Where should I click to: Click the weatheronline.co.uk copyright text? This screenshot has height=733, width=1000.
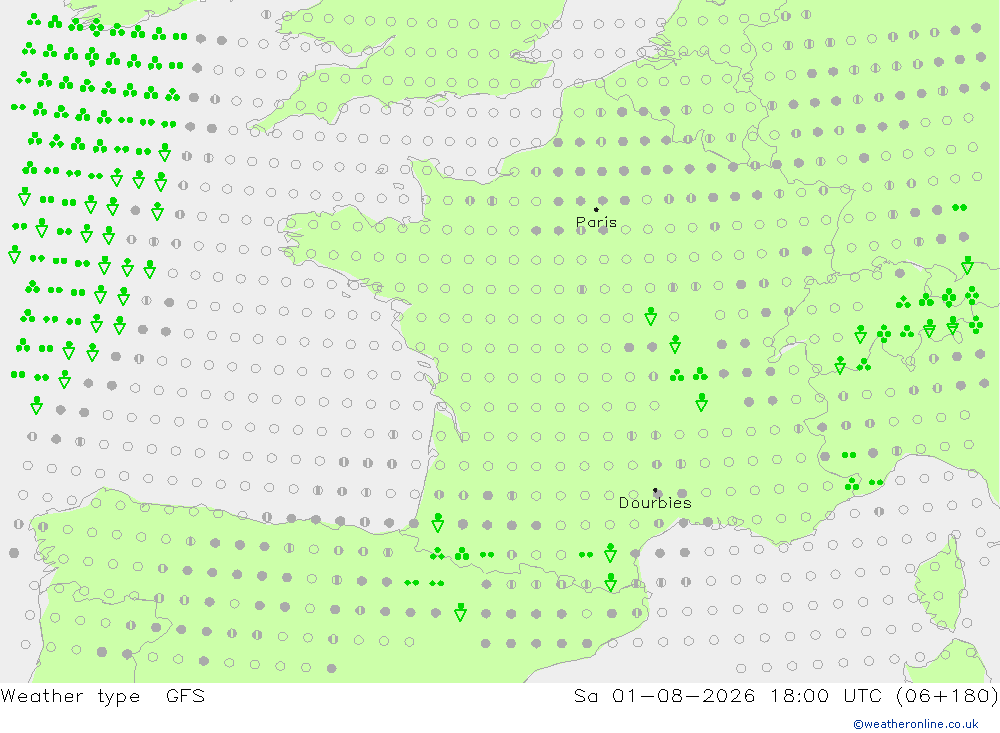point(916,724)
